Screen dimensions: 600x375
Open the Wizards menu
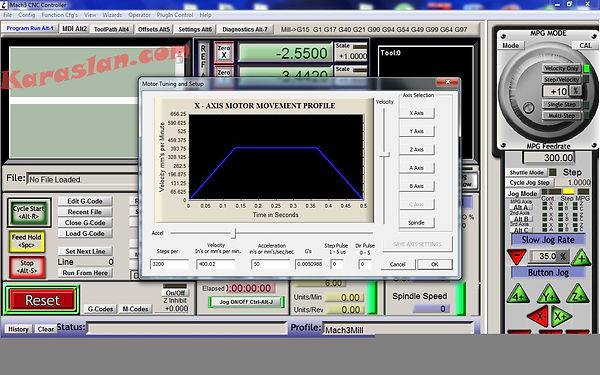tap(112, 15)
